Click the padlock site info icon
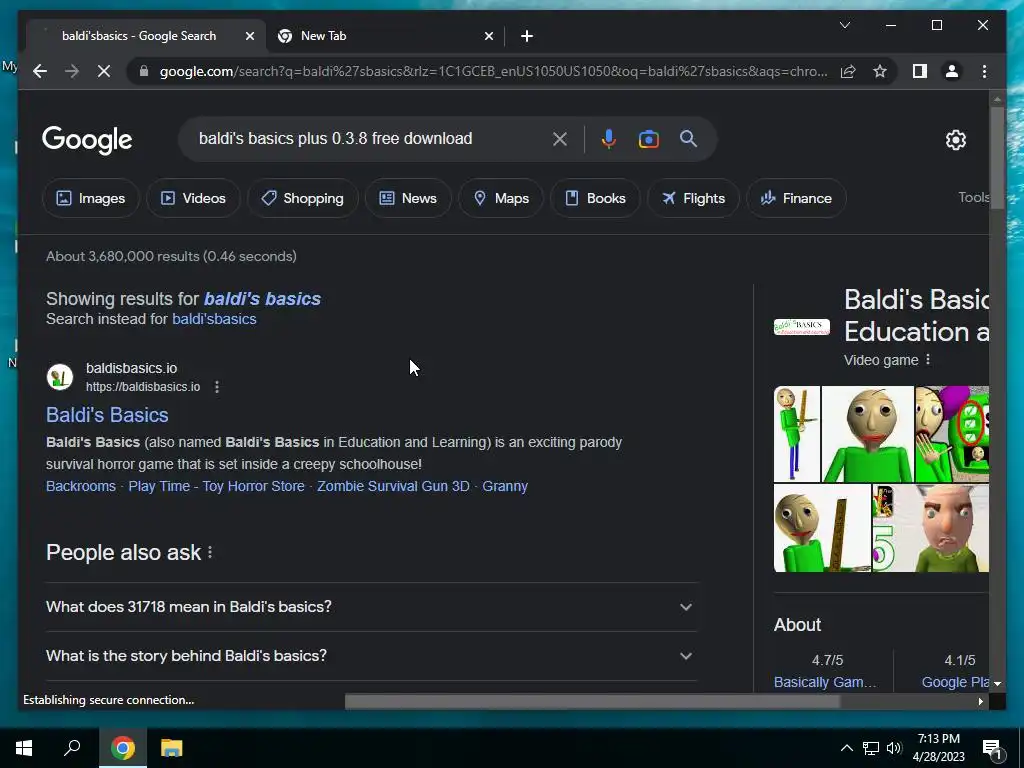 [x=144, y=71]
